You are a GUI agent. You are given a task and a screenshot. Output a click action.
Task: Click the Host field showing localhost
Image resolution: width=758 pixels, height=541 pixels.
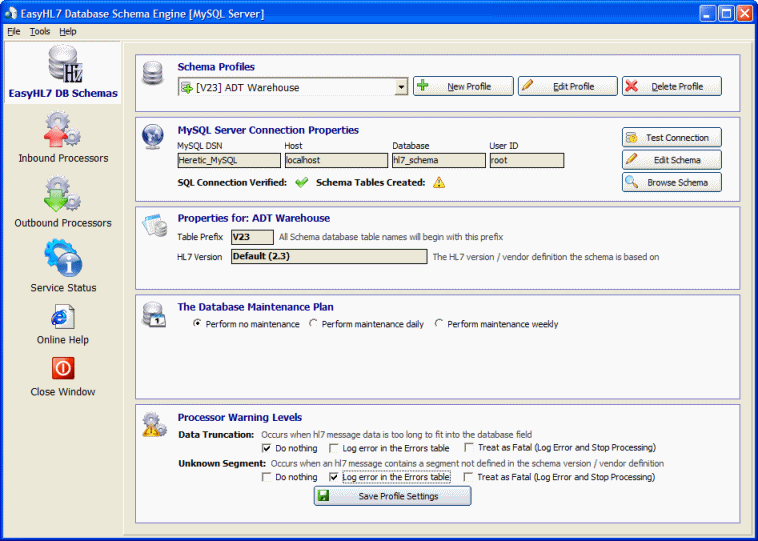click(336, 161)
